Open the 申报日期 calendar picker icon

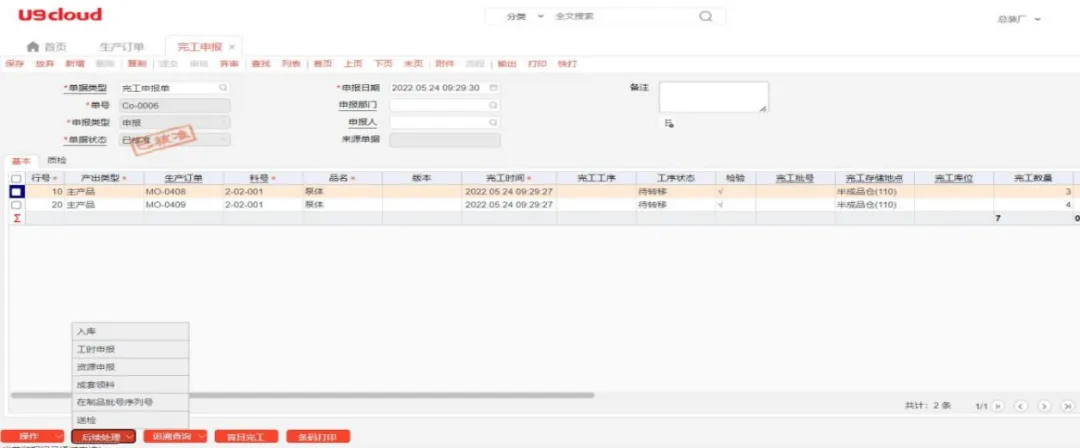(494, 88)
